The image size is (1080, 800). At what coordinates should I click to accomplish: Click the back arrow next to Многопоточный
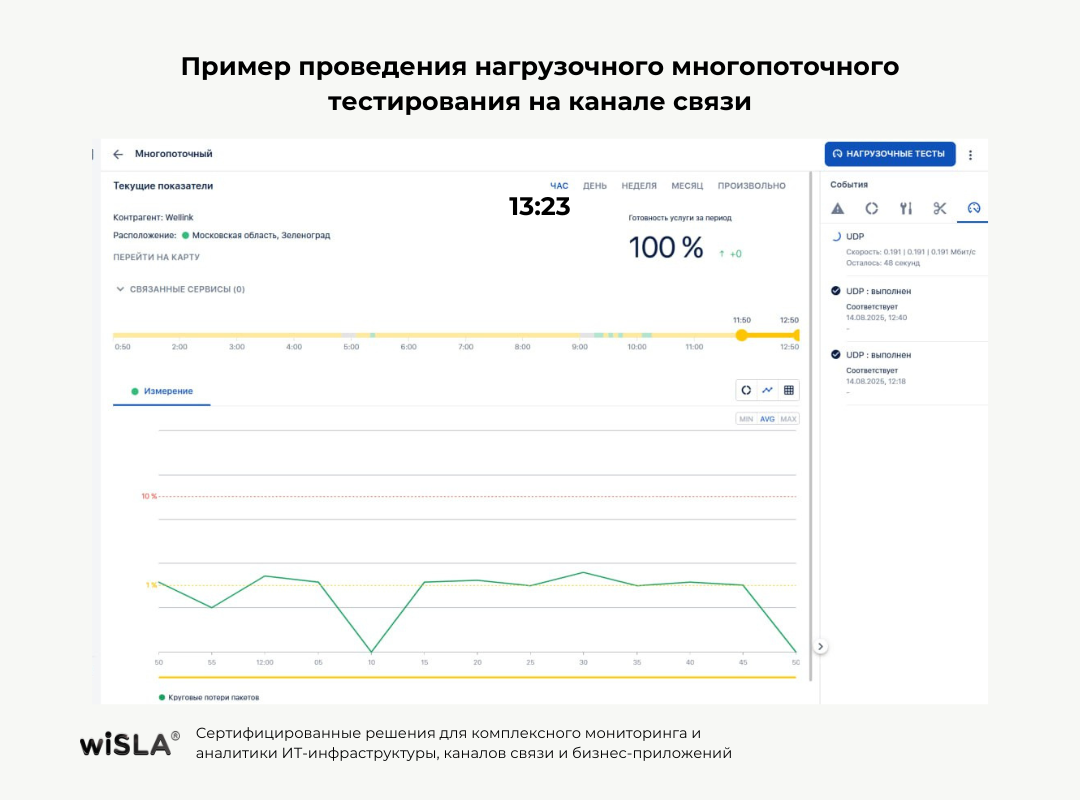118,154
